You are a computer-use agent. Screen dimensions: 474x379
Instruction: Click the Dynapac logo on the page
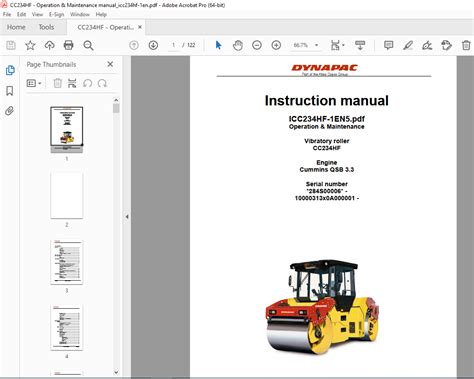point(324,68)
